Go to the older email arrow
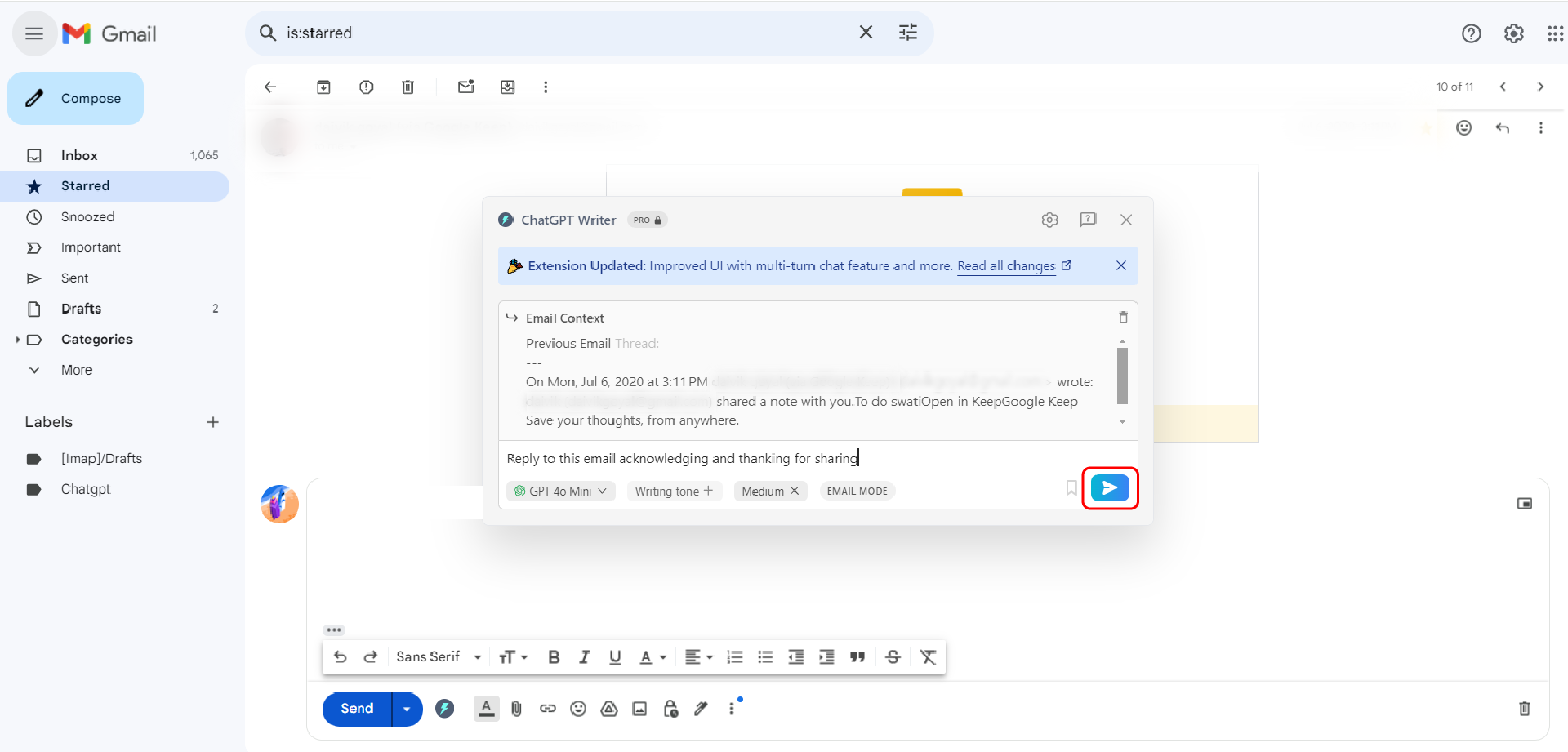This screenshot has height=752, width=1568. point(1540,87)
